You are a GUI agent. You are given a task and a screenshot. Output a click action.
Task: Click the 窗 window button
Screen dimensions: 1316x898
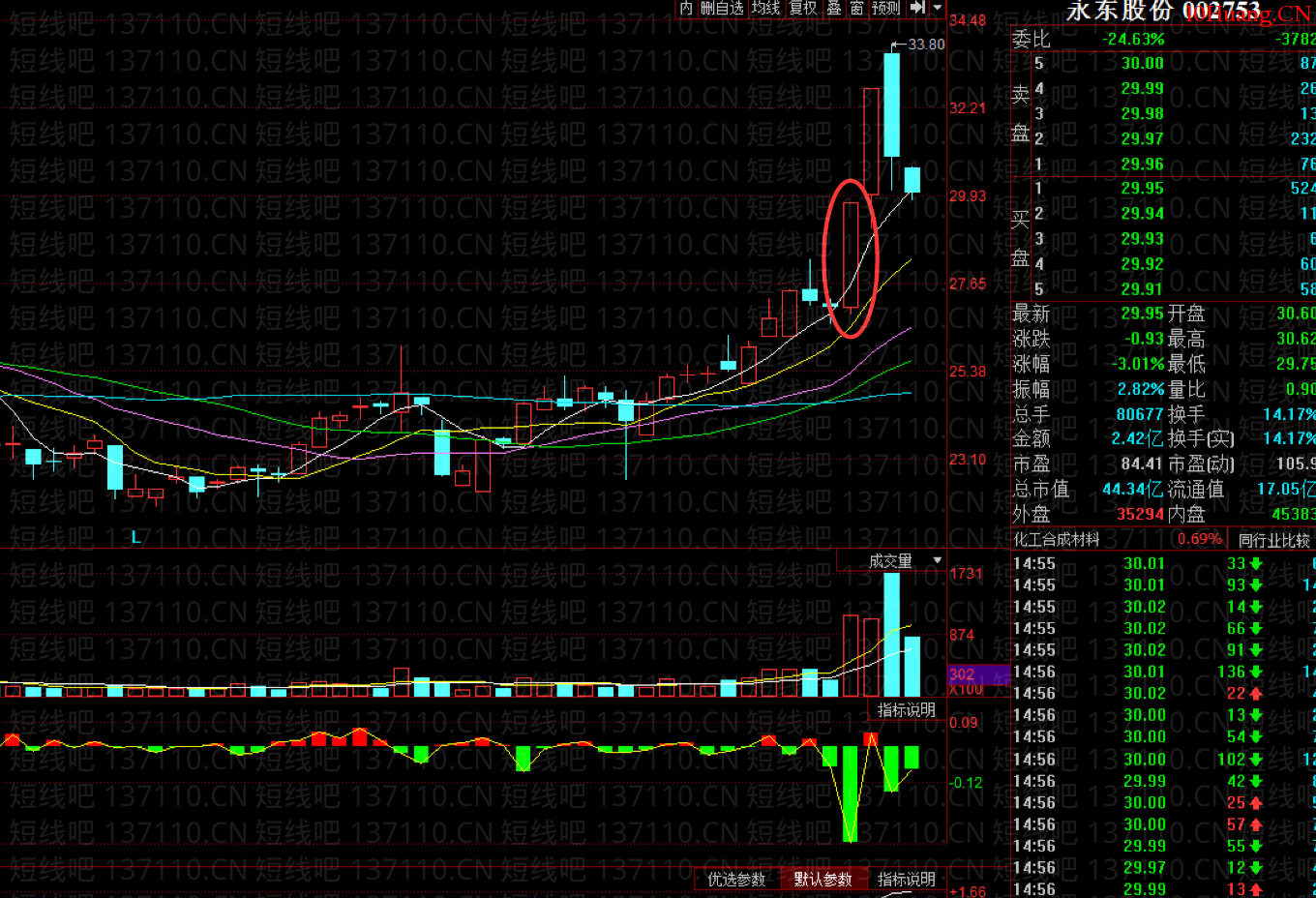(x=856, y=8)
